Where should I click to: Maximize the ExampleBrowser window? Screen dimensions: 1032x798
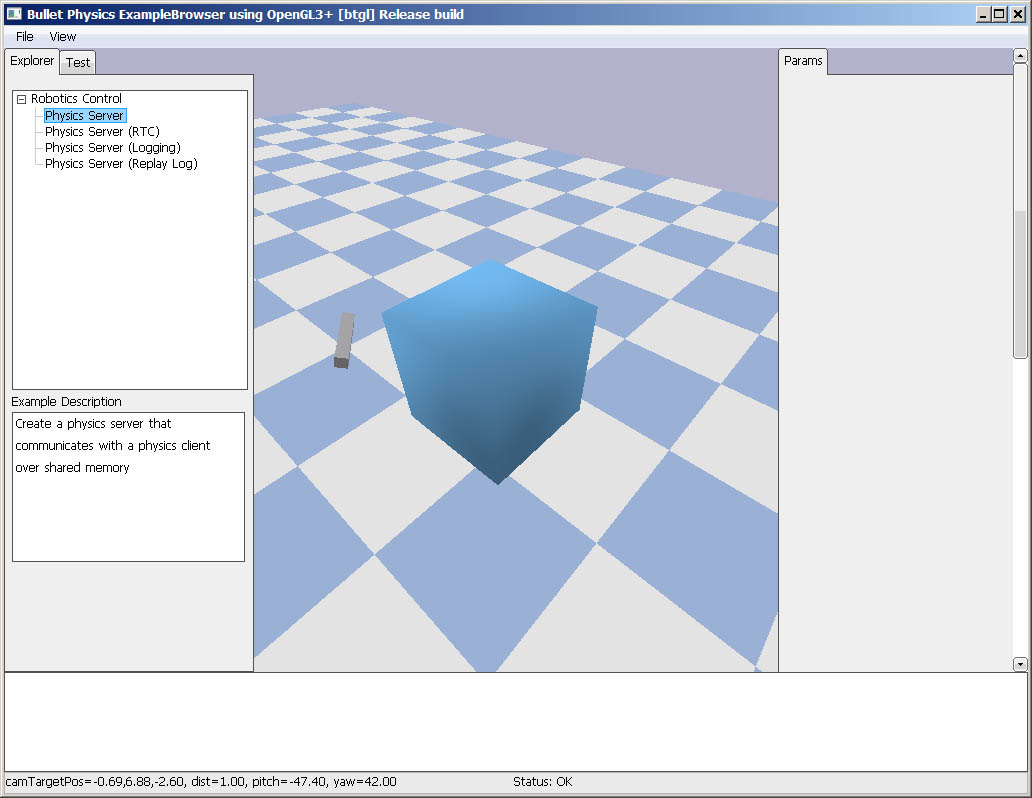(999, 14)
